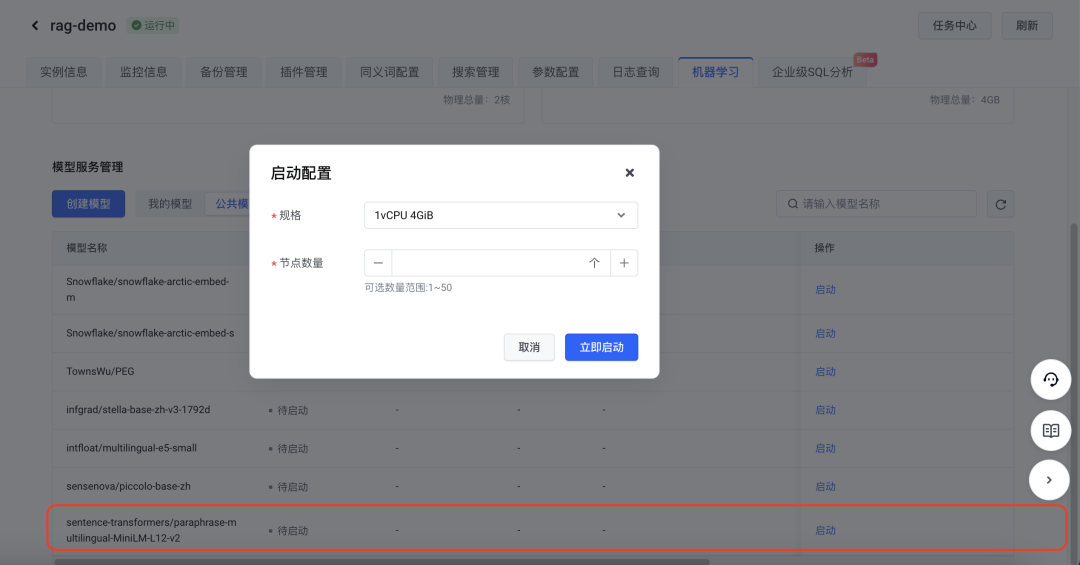The image size is (1080, 565).
Task: Switch to the 实例信息 tab
Action: (x=63, y=72)
